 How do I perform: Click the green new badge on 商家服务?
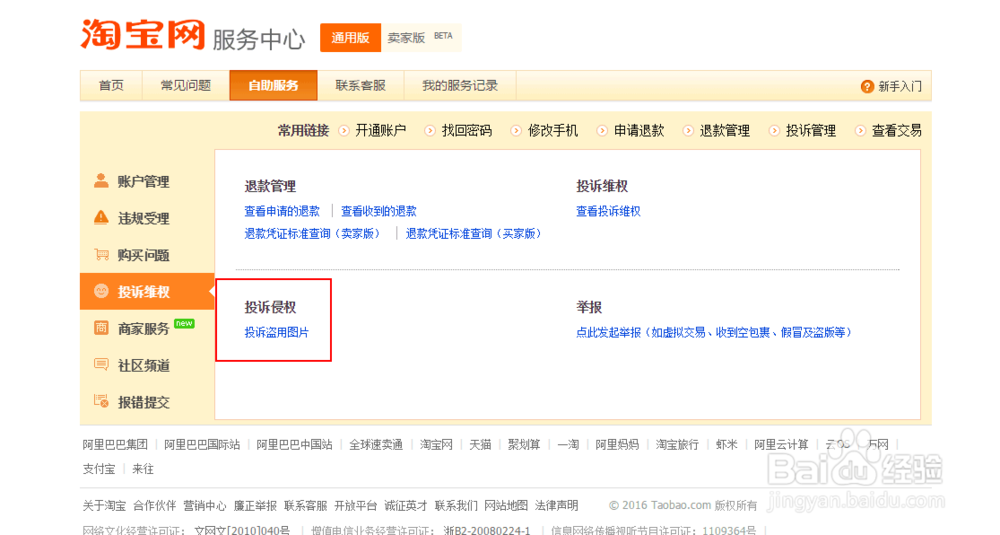pos(184,323)
